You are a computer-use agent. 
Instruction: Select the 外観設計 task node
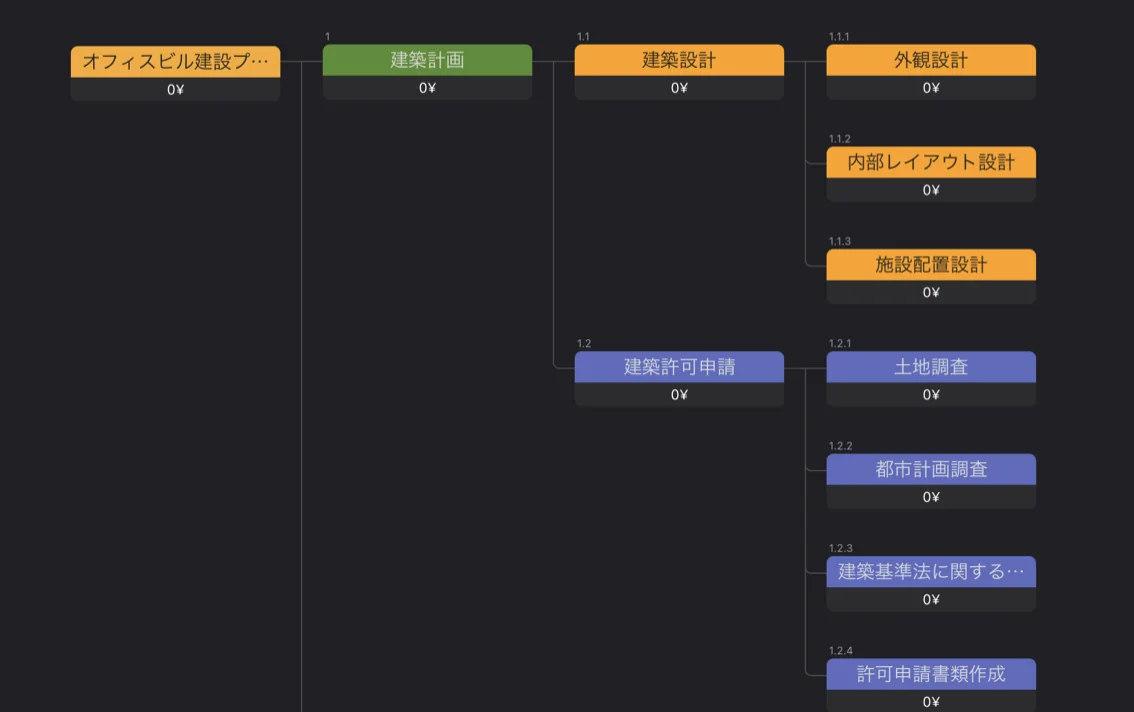[x=931, y=60]
